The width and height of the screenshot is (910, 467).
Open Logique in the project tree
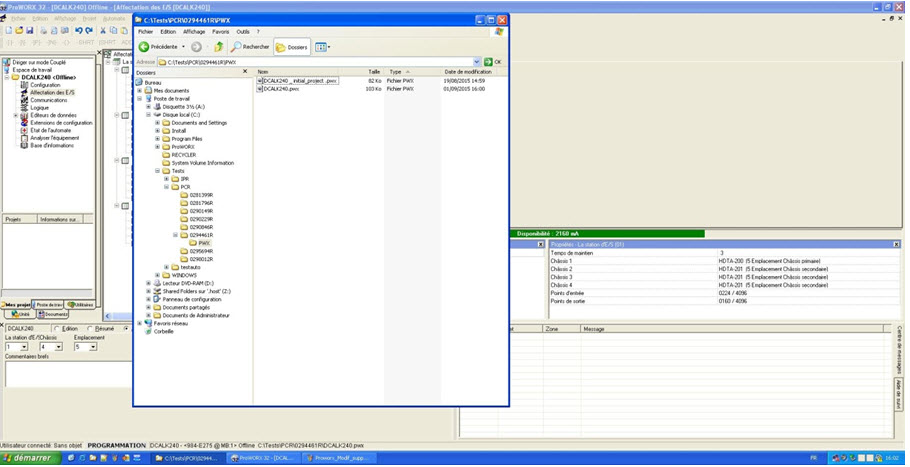pos(39,108)
